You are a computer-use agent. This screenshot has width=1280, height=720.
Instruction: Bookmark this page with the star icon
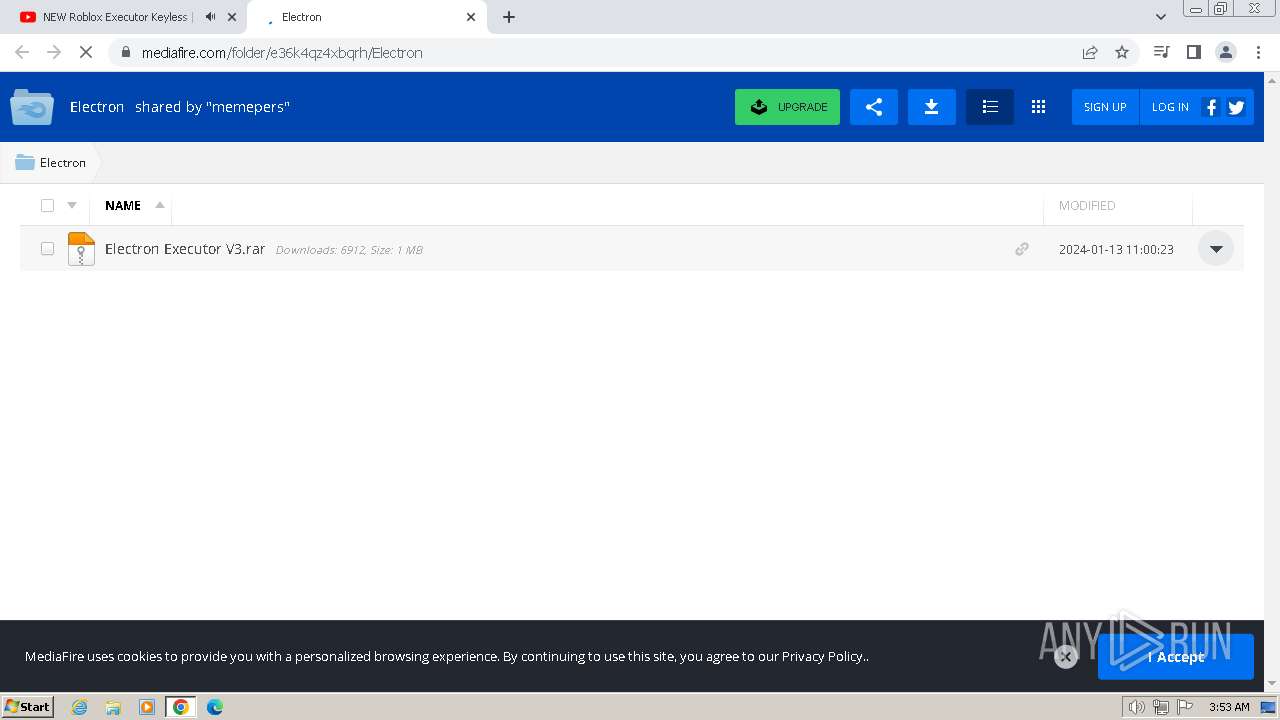tap(1122, 52)
